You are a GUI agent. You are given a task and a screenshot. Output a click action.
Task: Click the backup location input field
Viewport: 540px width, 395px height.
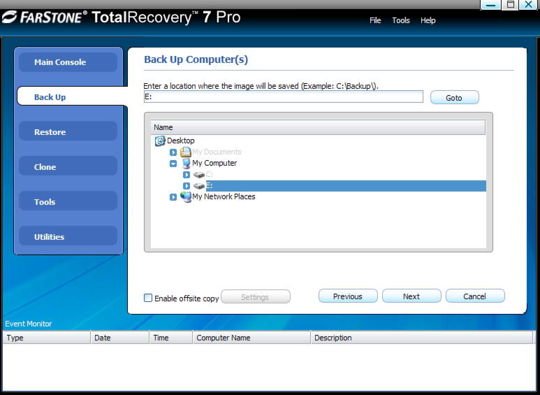coord(283,97)
